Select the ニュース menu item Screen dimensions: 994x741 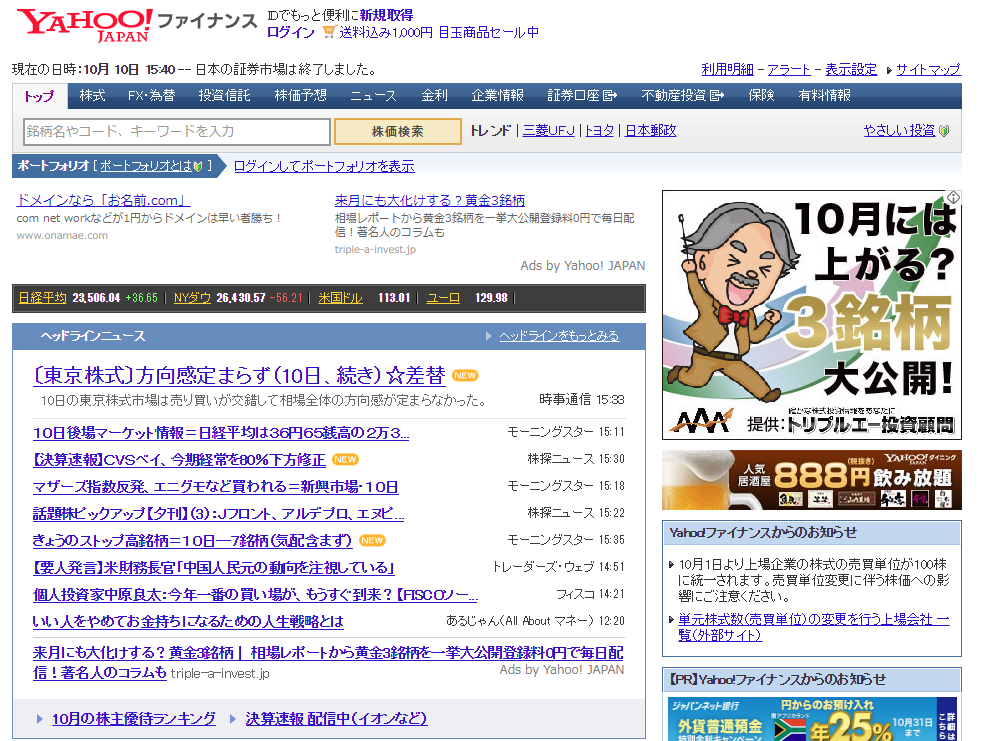373,96
